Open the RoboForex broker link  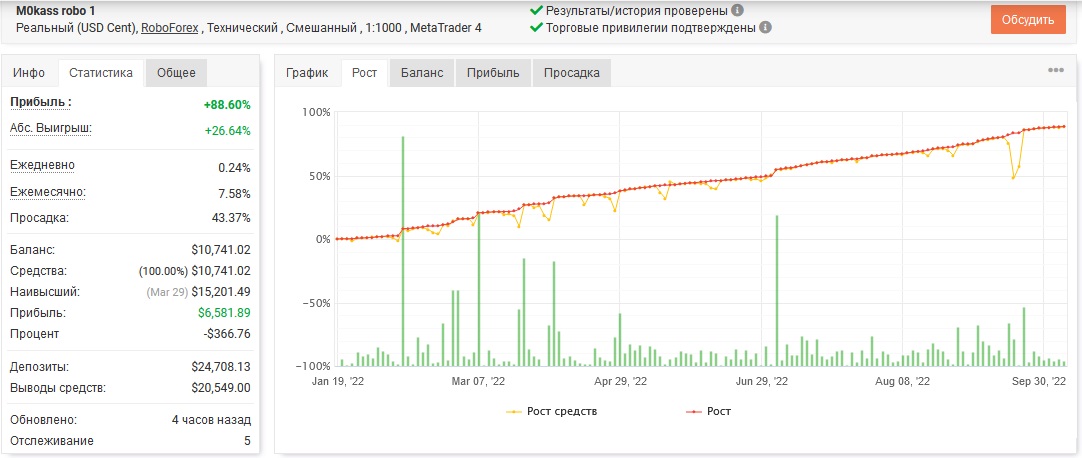[170, 28]
